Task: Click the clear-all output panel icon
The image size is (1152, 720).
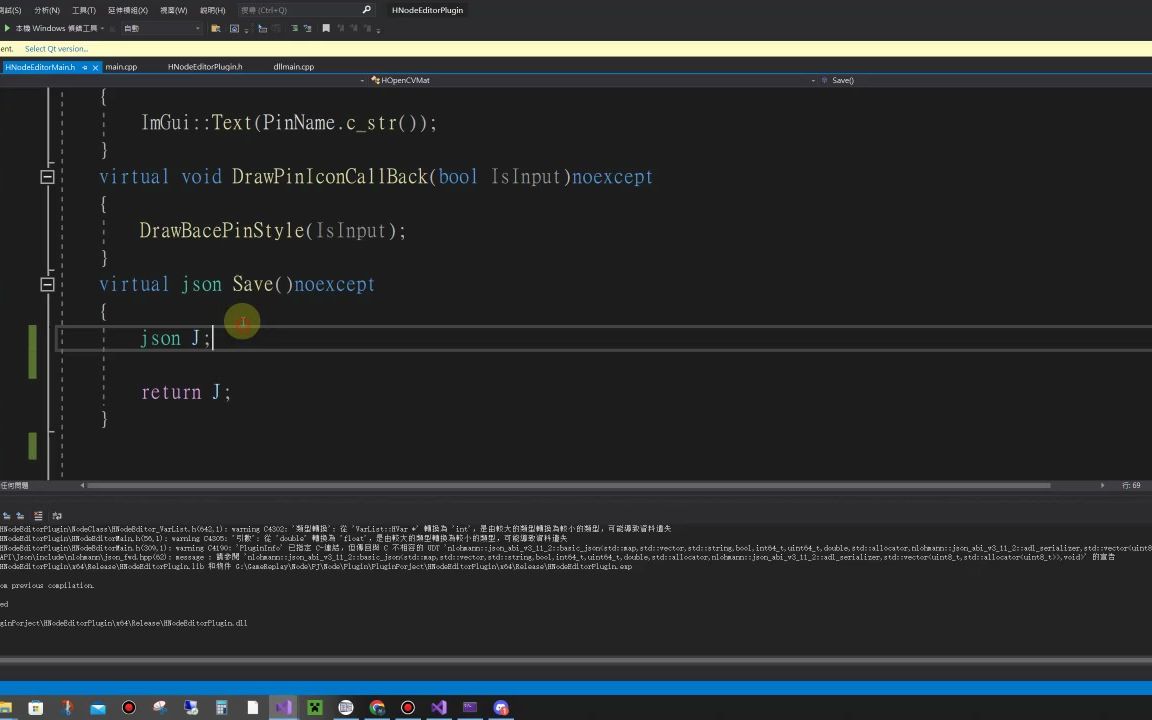Action: pyautogui.click(x=38, y=516)
